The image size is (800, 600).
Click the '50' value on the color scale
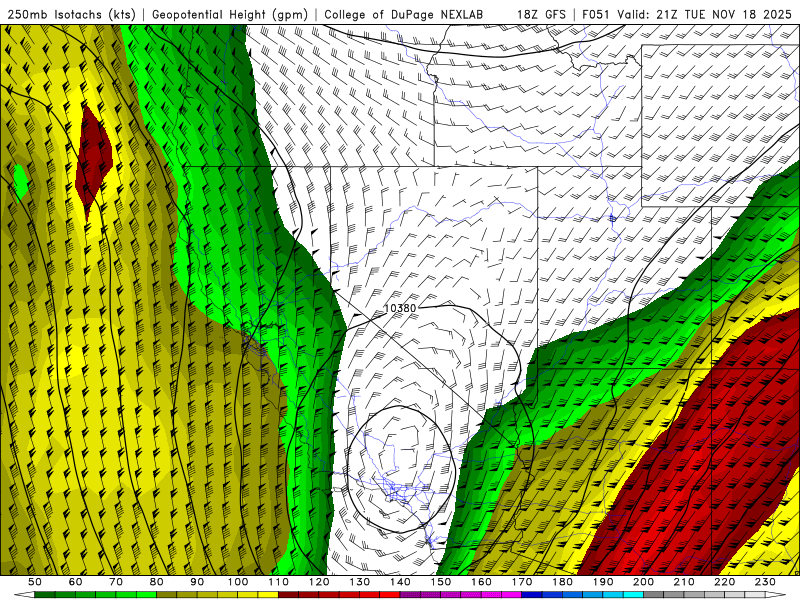pos(35,582)
